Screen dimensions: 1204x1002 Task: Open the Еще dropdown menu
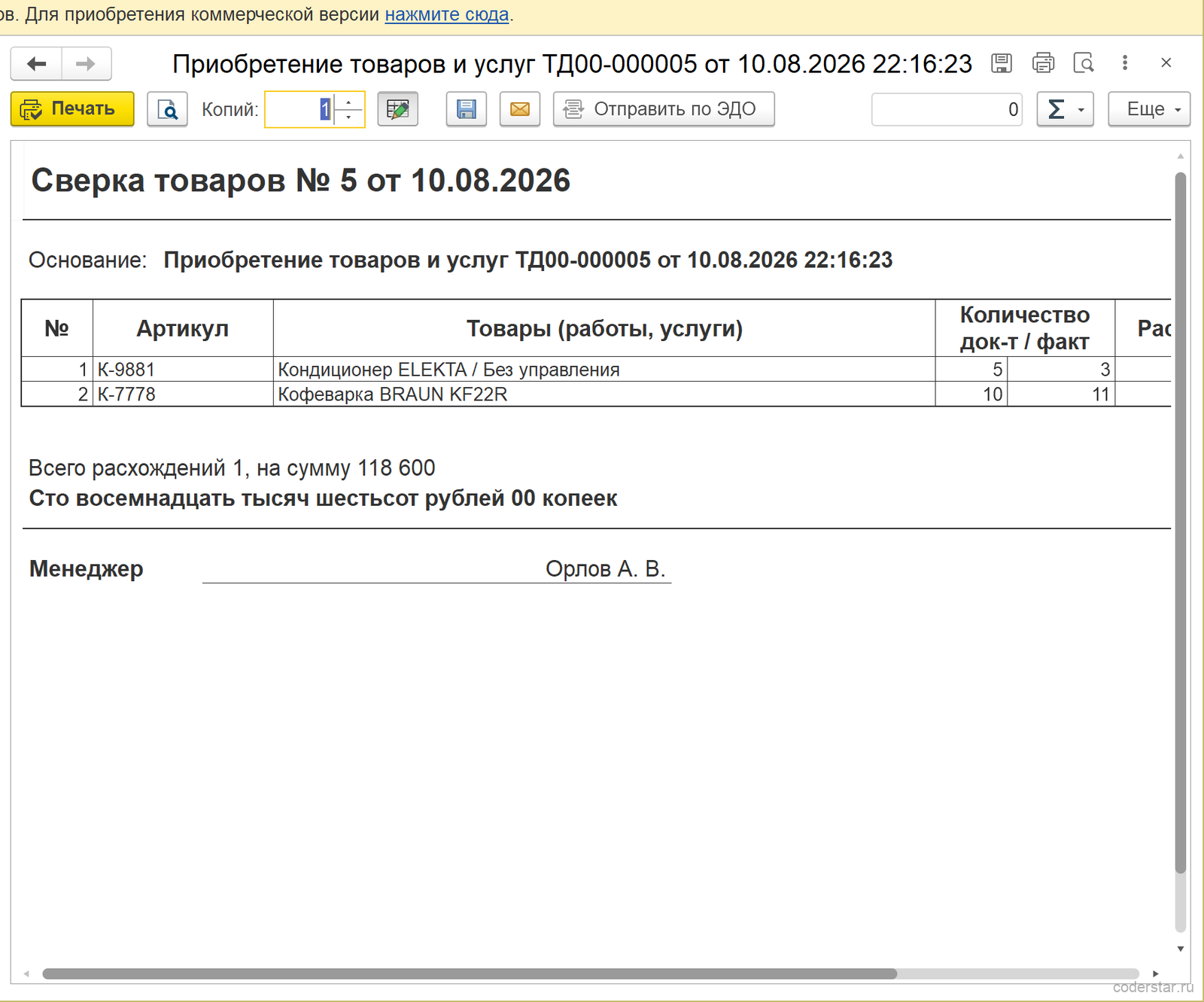tap(1149, 109)
